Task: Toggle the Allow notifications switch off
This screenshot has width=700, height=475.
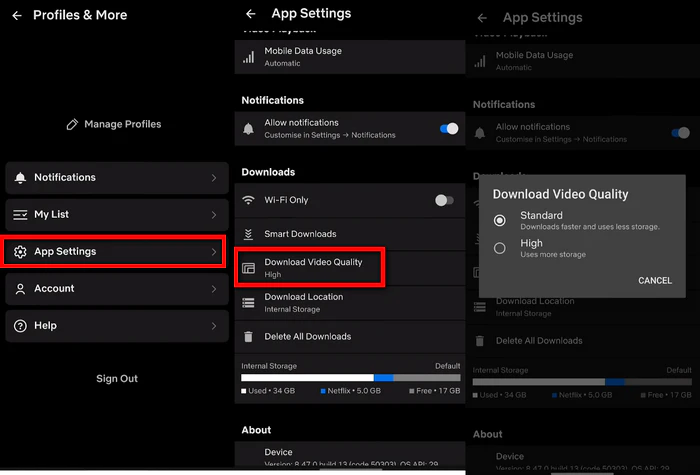Action: (449, 129)
